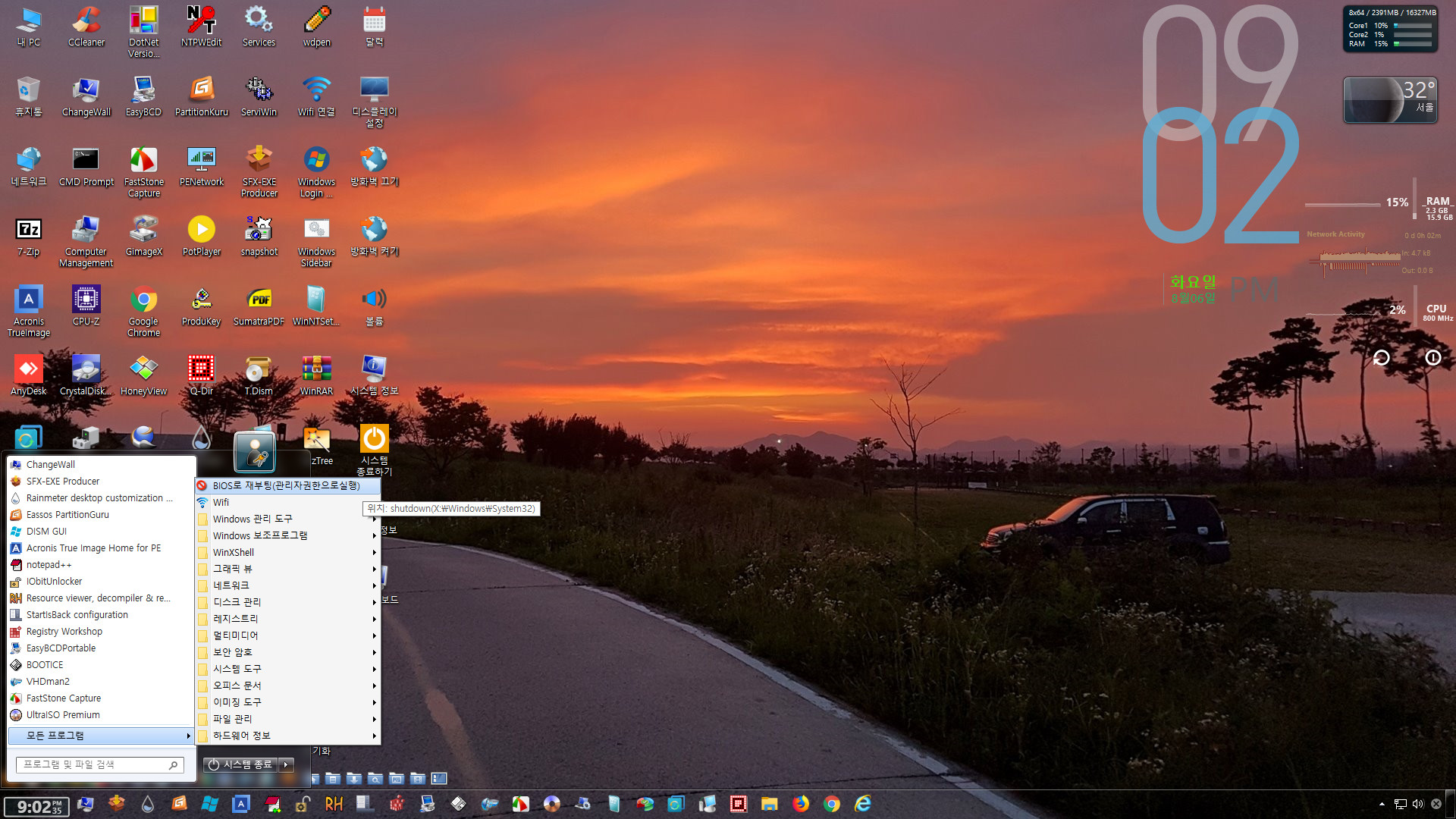Click 프로그램 및 파일 검색 box
1456x819 pixels.
pos(99,764)
